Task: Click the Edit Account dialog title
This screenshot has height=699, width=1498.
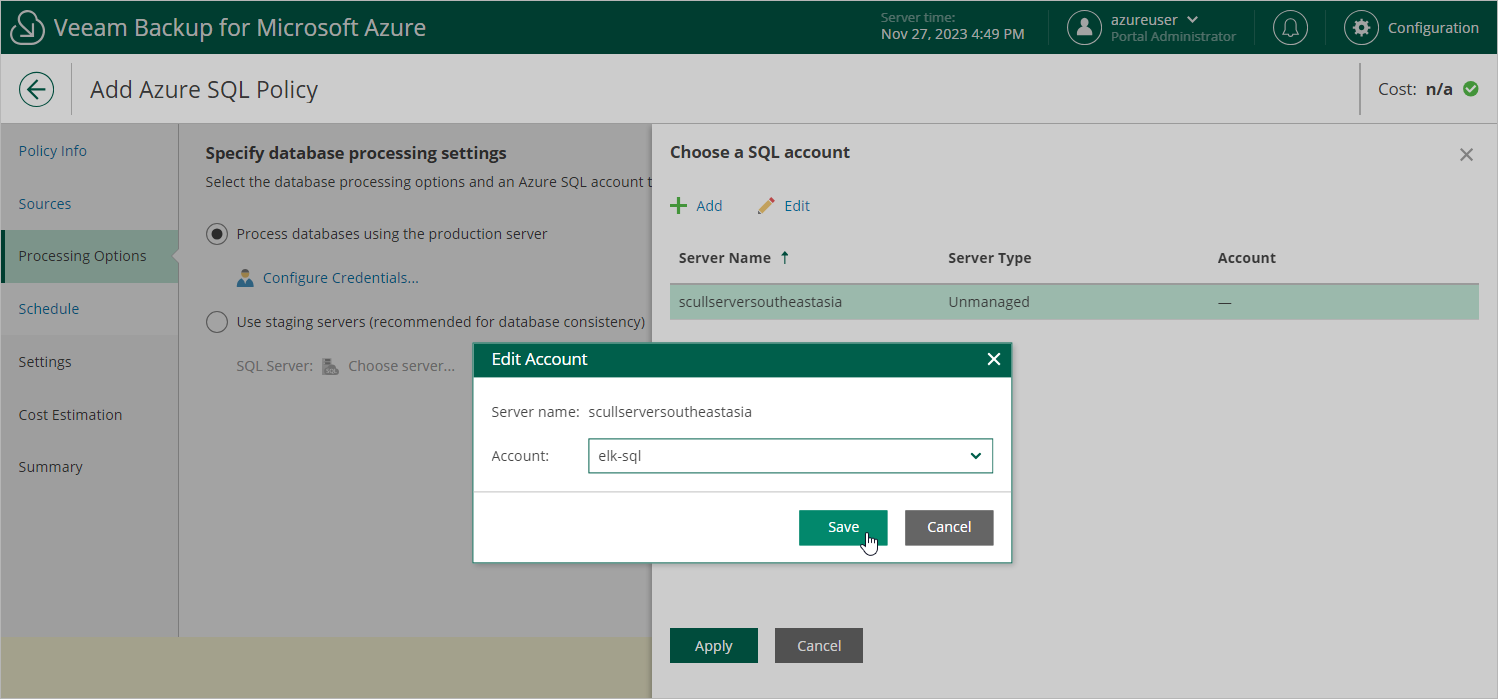Action: [540, 359]
